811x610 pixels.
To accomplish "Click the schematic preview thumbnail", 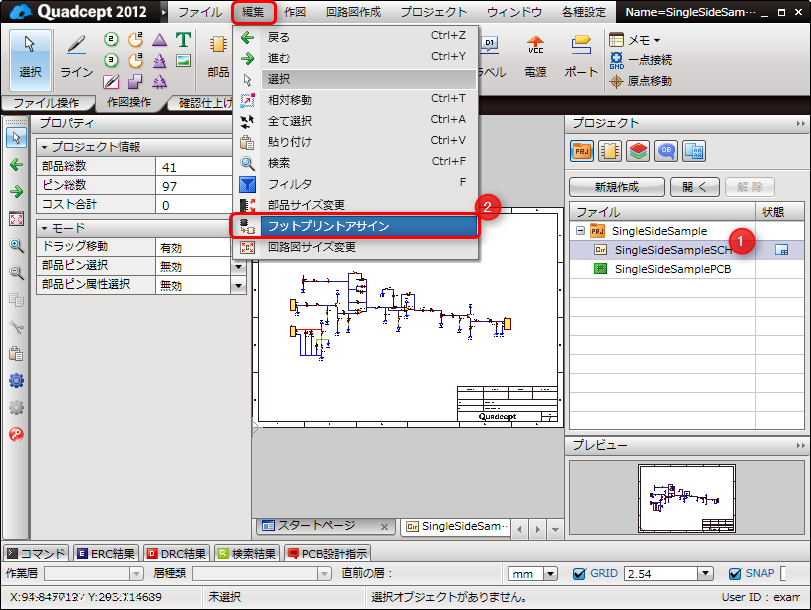I will 686,498.
